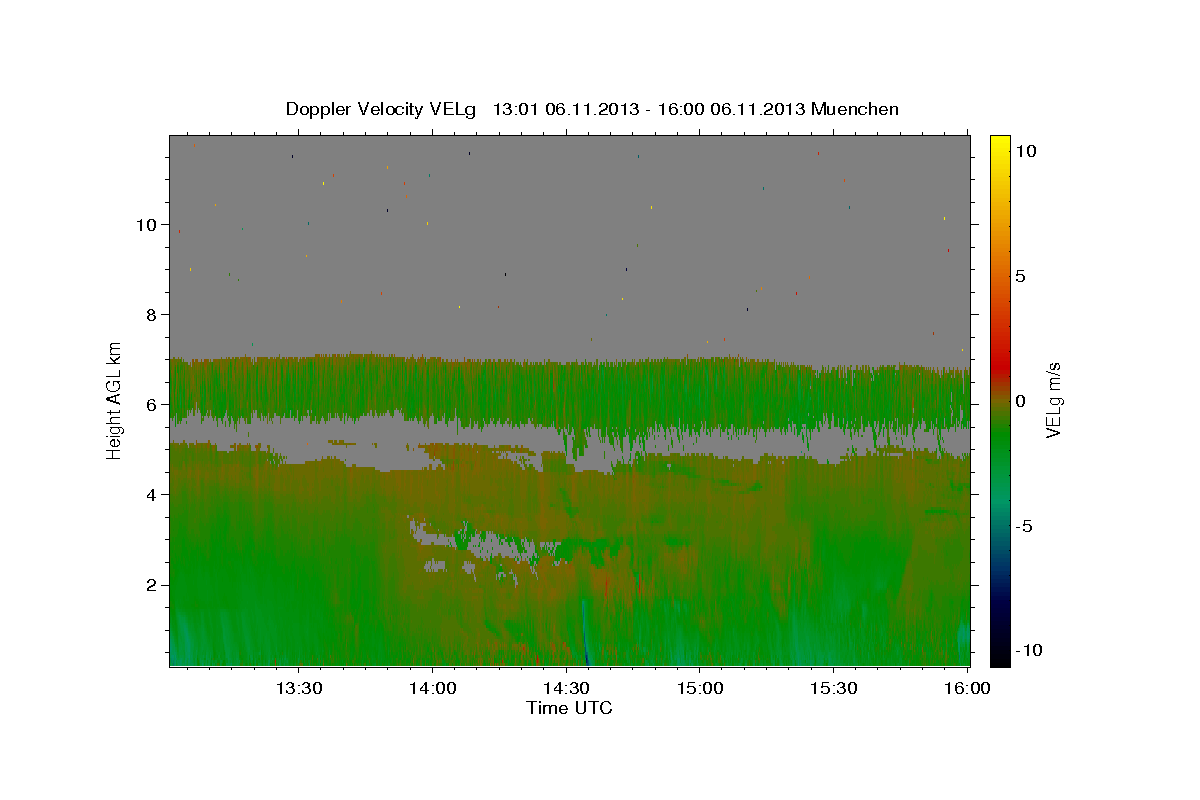
Task: Click the colorbar value 0 label
Action: coord(1020,401)
